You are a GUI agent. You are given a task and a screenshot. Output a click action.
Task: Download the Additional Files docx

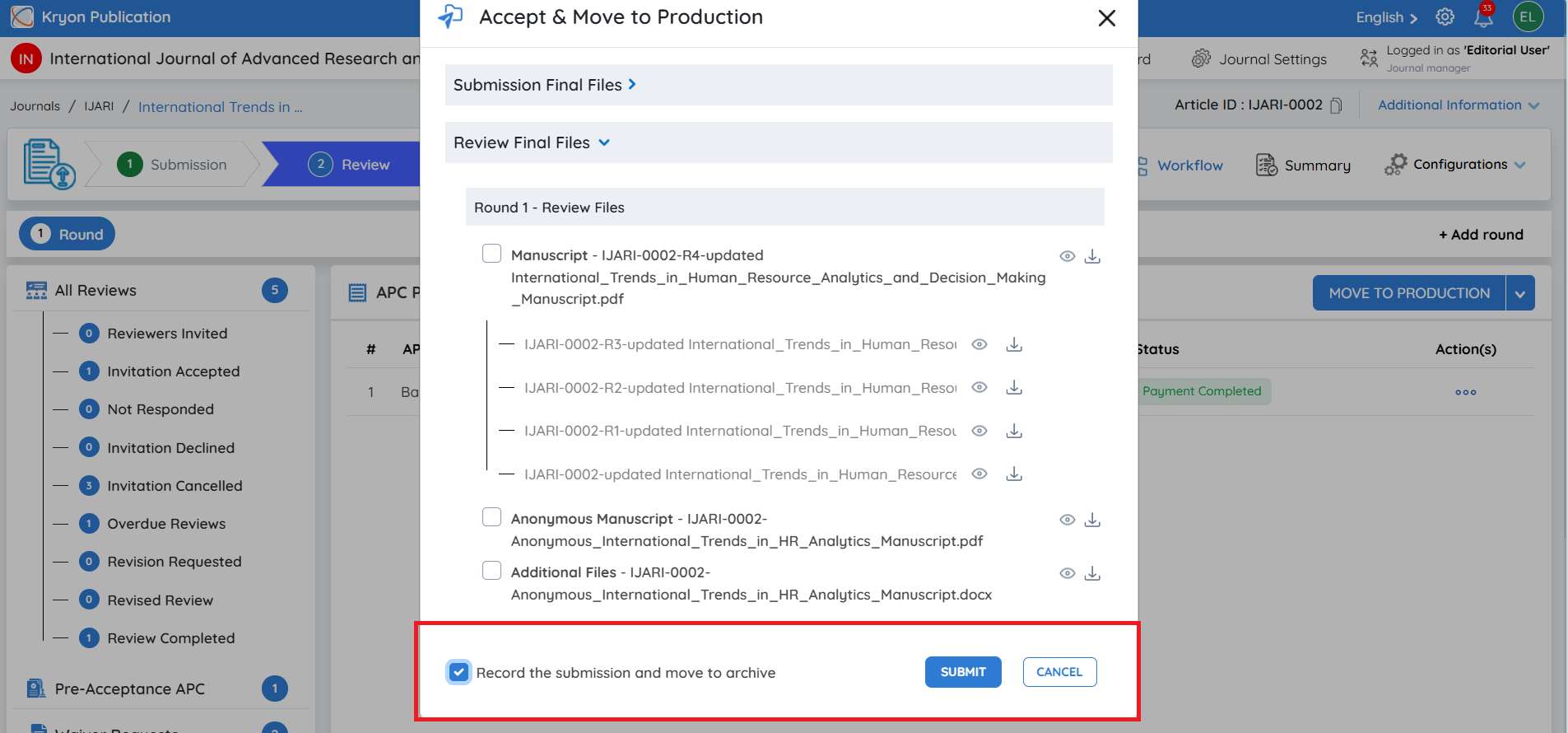[x=1092, y=573]
